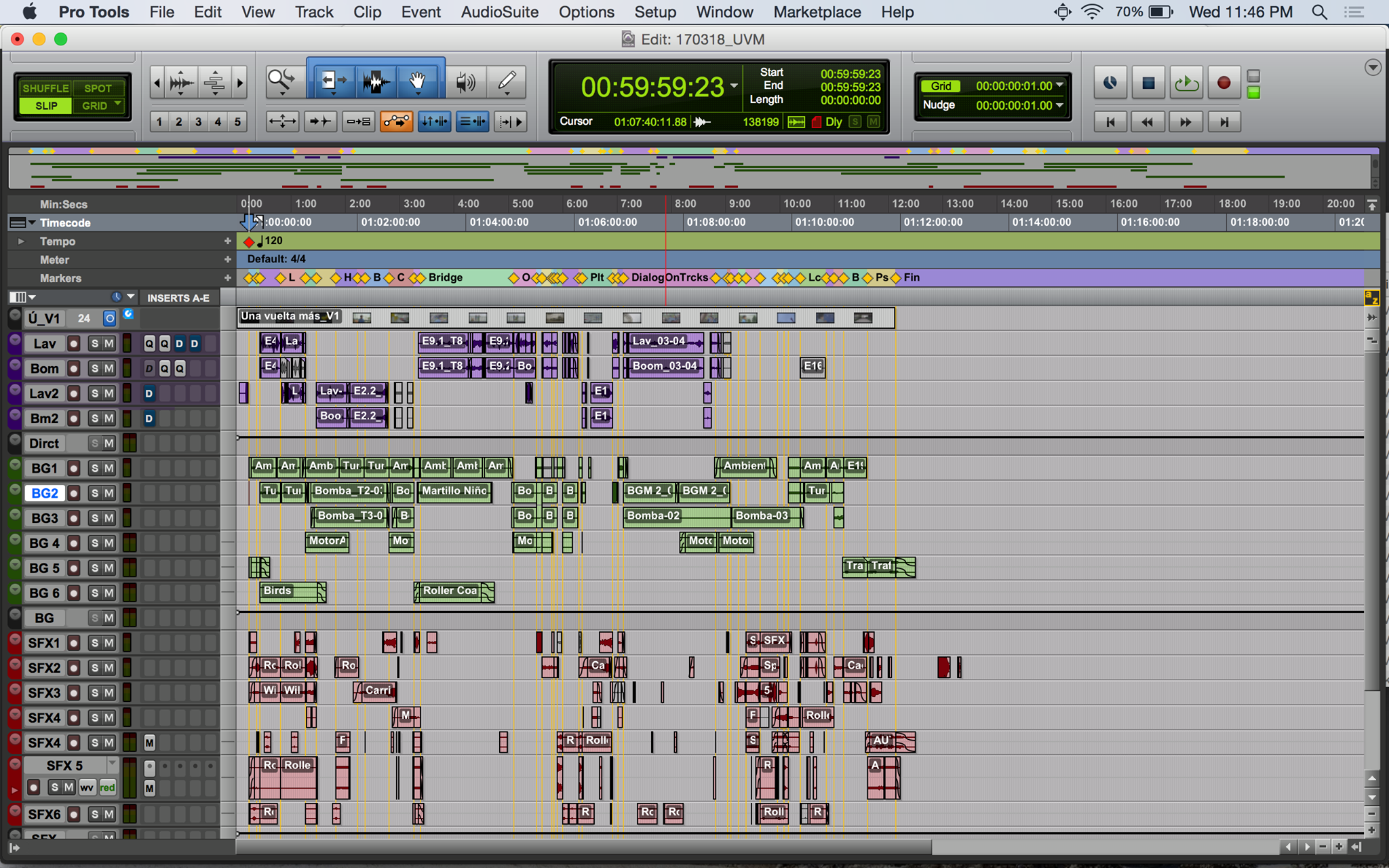
Task: Enable Shuffle edit mode
Action: point(45,88)
